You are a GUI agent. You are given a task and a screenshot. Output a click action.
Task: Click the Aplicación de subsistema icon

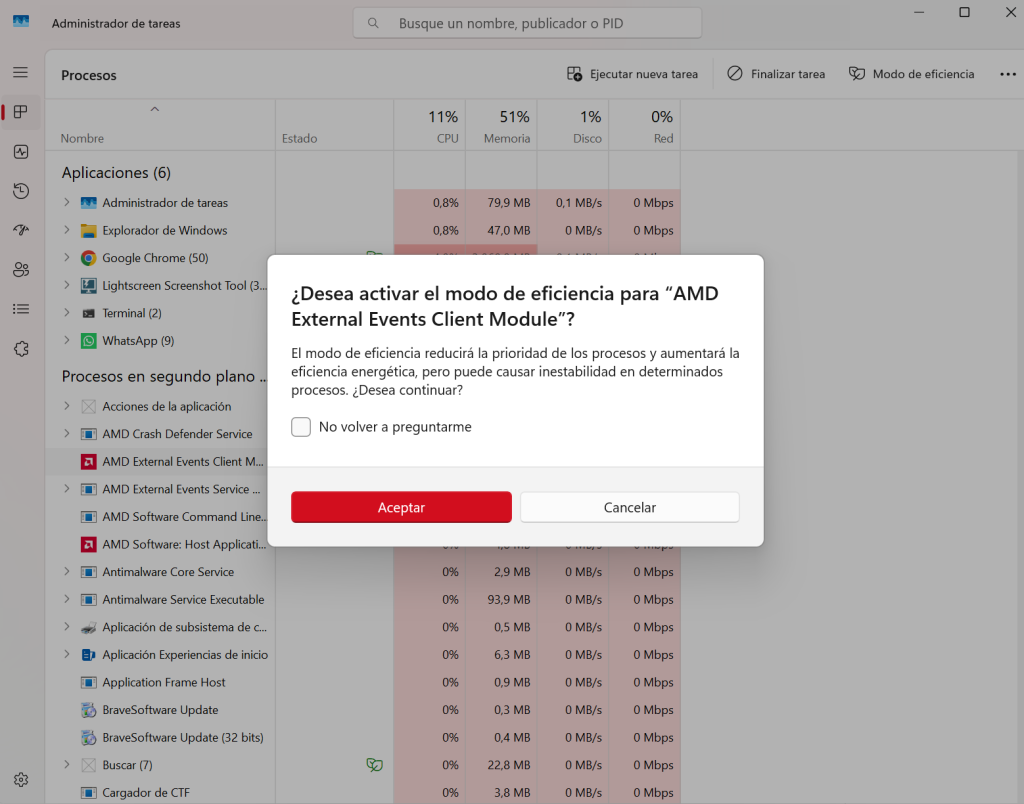tap(88, 627)
